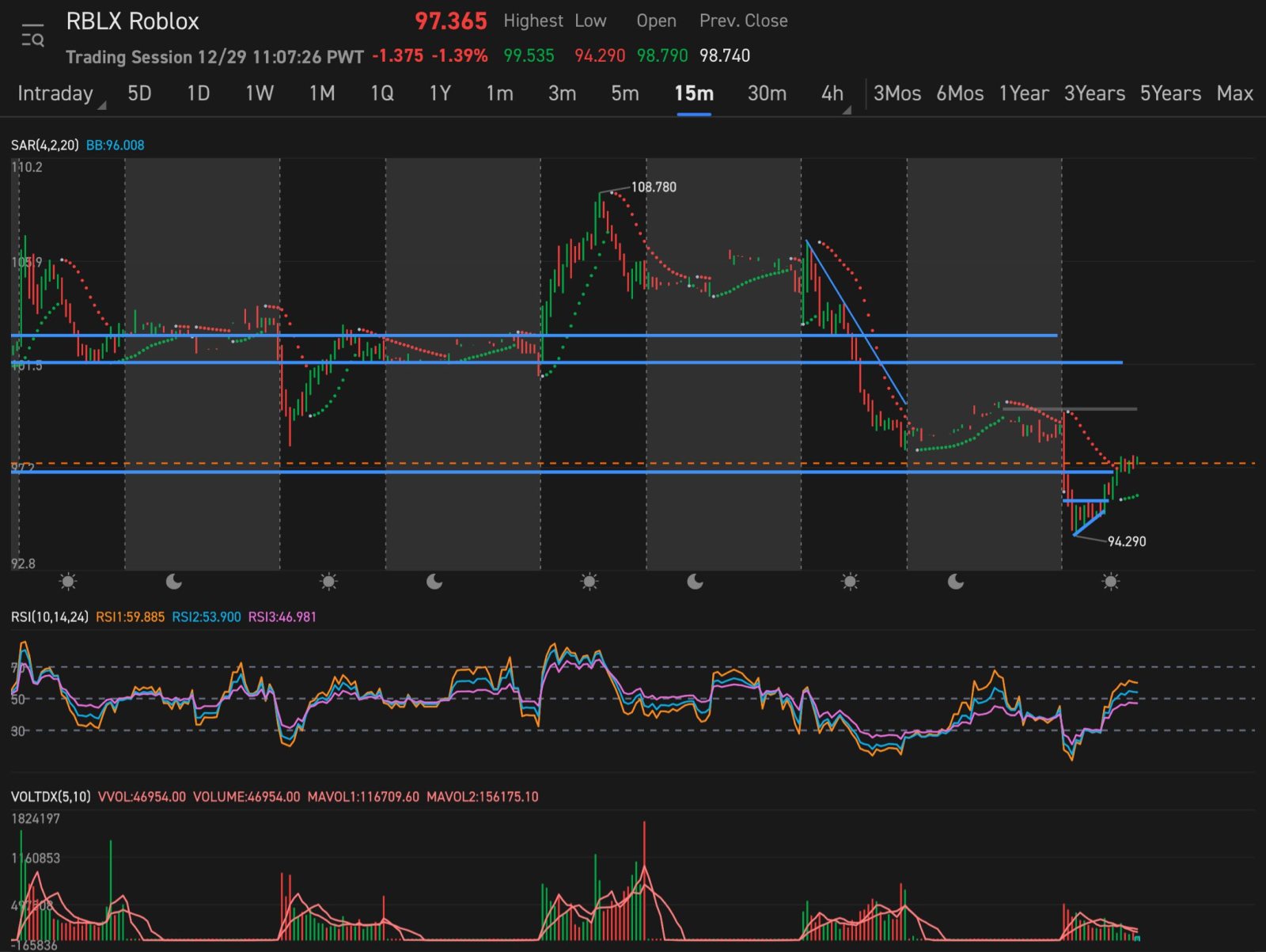Click the RSI2:53.900 value

pos(207,616)
